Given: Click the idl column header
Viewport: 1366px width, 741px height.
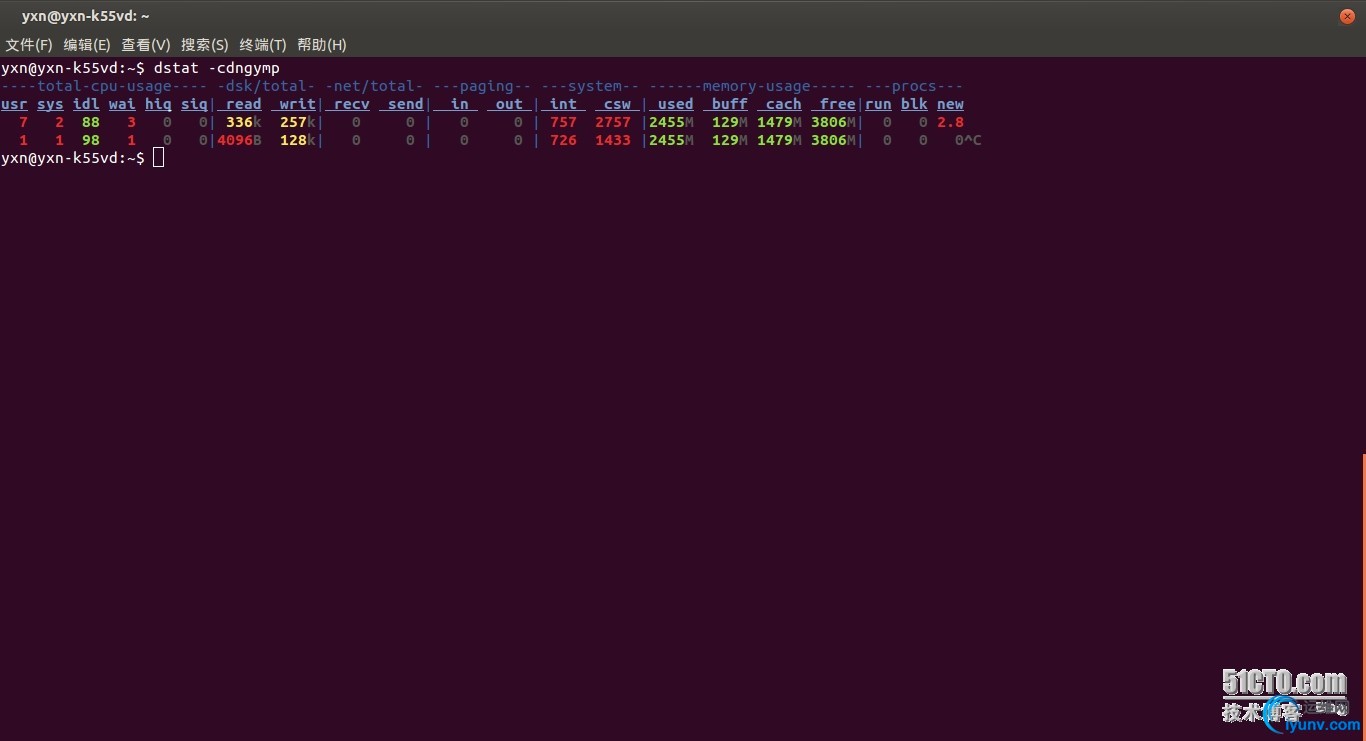Looking at the screenshot, I should (x=86, y=104).
